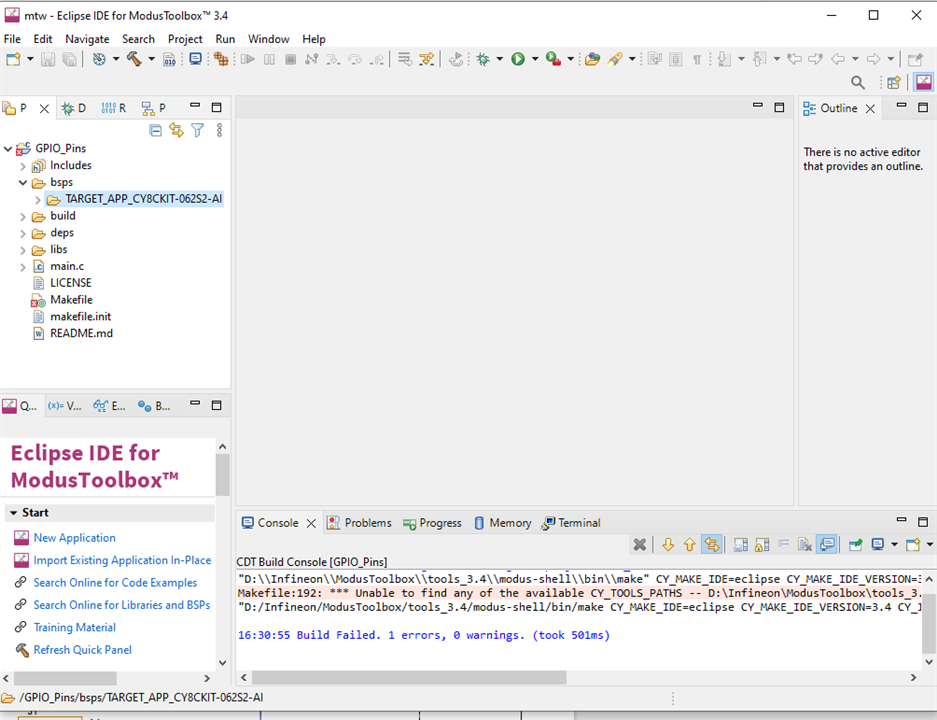Collapse the bsps folder

point(23,182)
